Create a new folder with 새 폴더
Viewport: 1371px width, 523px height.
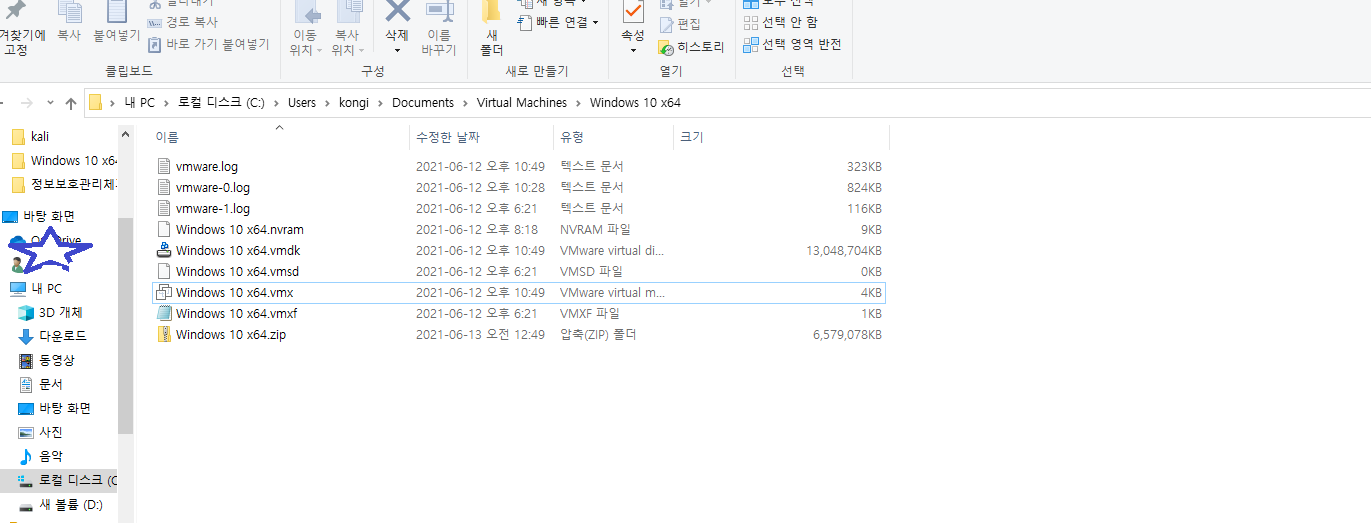(491, 29)
